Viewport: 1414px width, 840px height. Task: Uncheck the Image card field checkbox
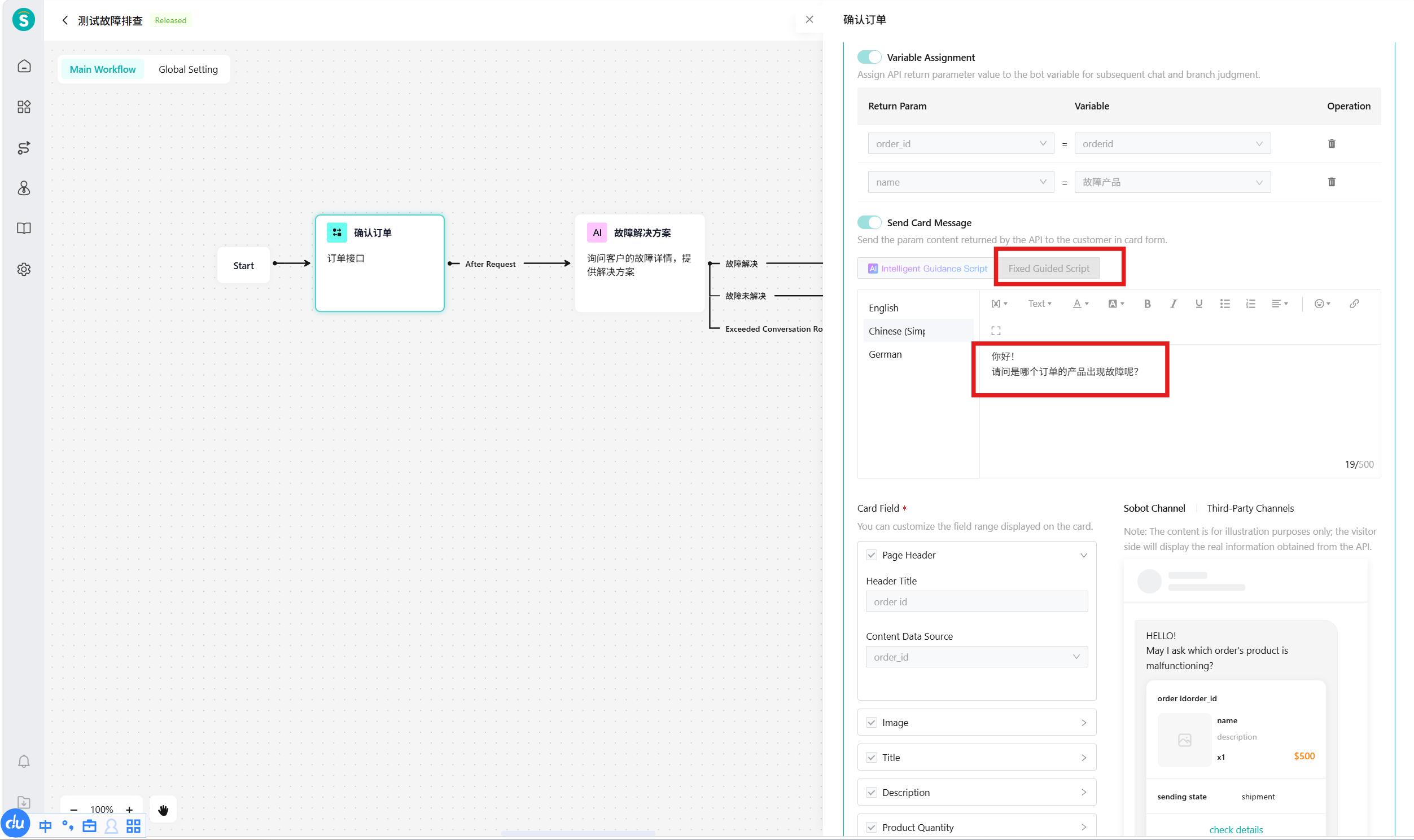pos(872,723)
